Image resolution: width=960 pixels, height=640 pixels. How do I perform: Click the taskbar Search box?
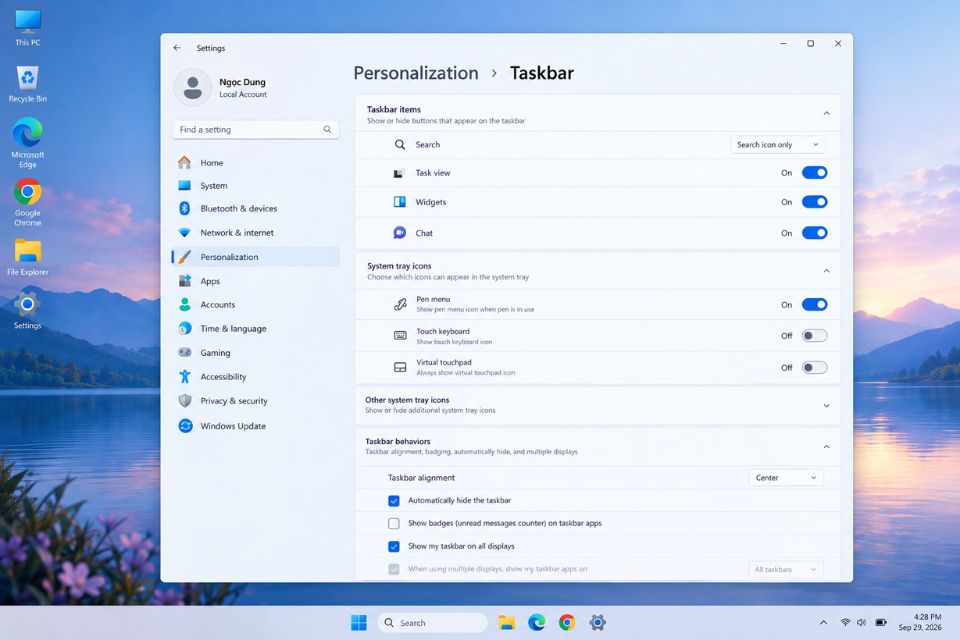point(433,623)
